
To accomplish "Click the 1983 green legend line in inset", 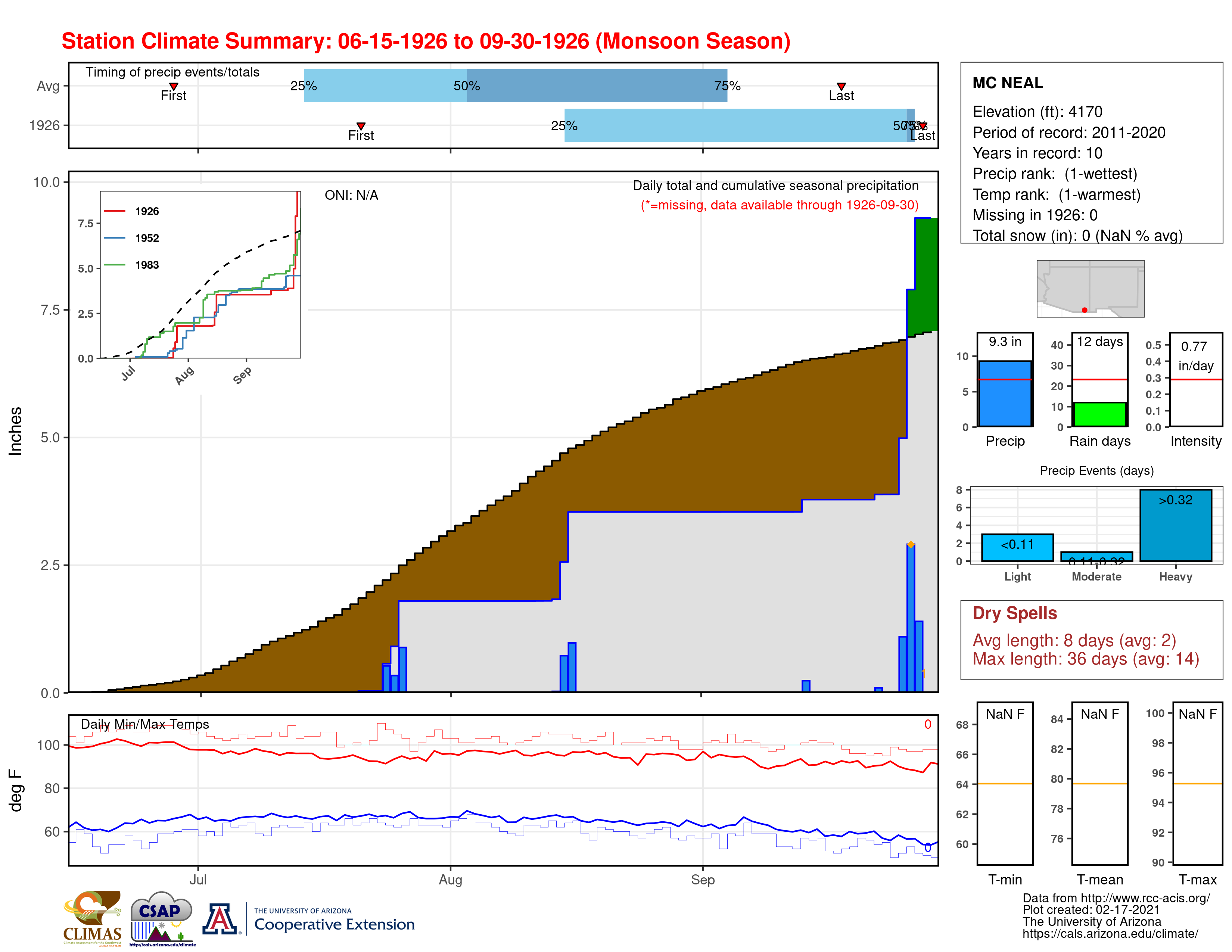I will click(115, 265).
